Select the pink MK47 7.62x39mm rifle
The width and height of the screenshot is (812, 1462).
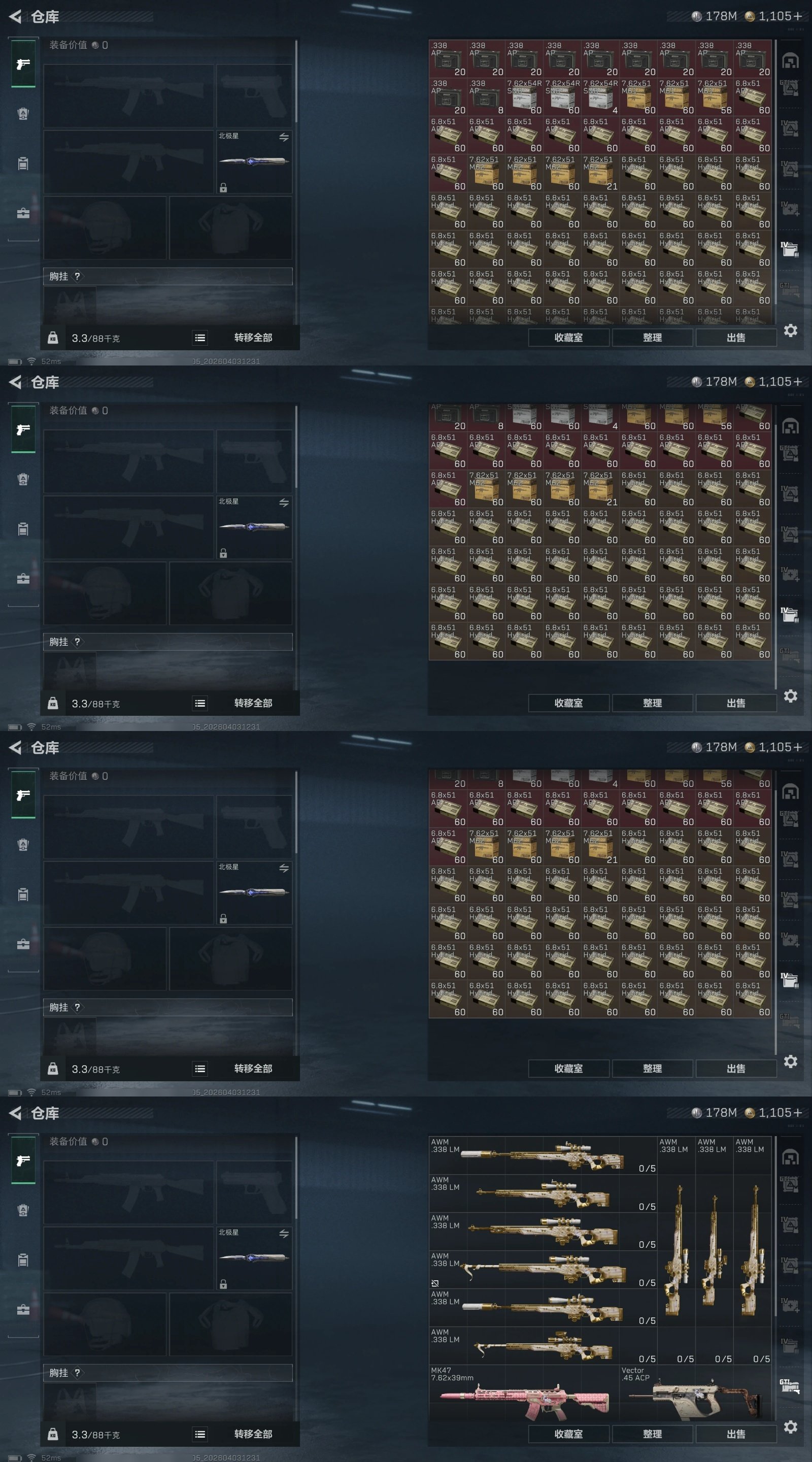(524, 1393)
